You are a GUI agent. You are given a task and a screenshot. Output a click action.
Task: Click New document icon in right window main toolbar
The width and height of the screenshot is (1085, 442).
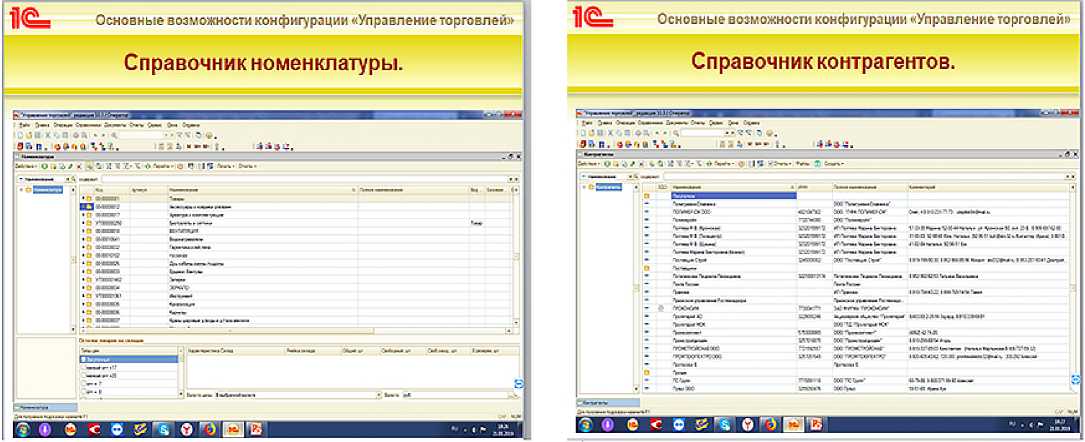point(583,133)
